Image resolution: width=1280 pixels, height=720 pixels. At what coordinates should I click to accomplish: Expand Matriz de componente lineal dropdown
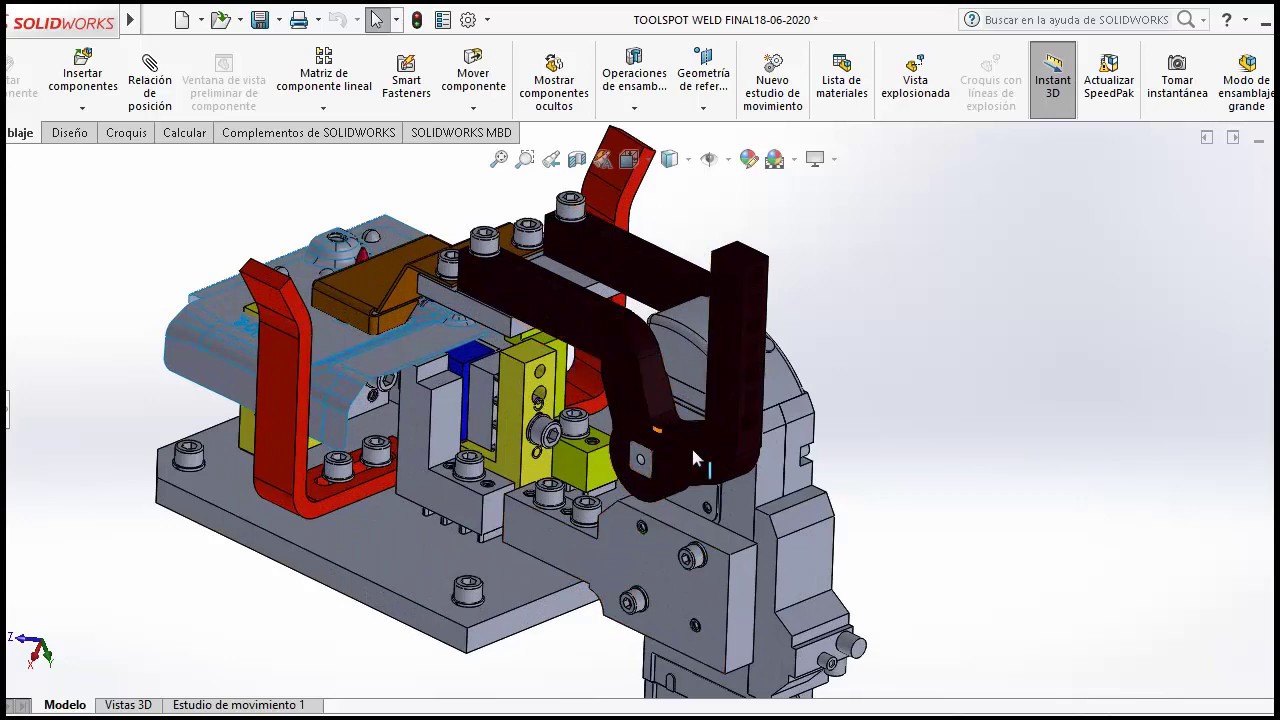click(x=324, y=108)
